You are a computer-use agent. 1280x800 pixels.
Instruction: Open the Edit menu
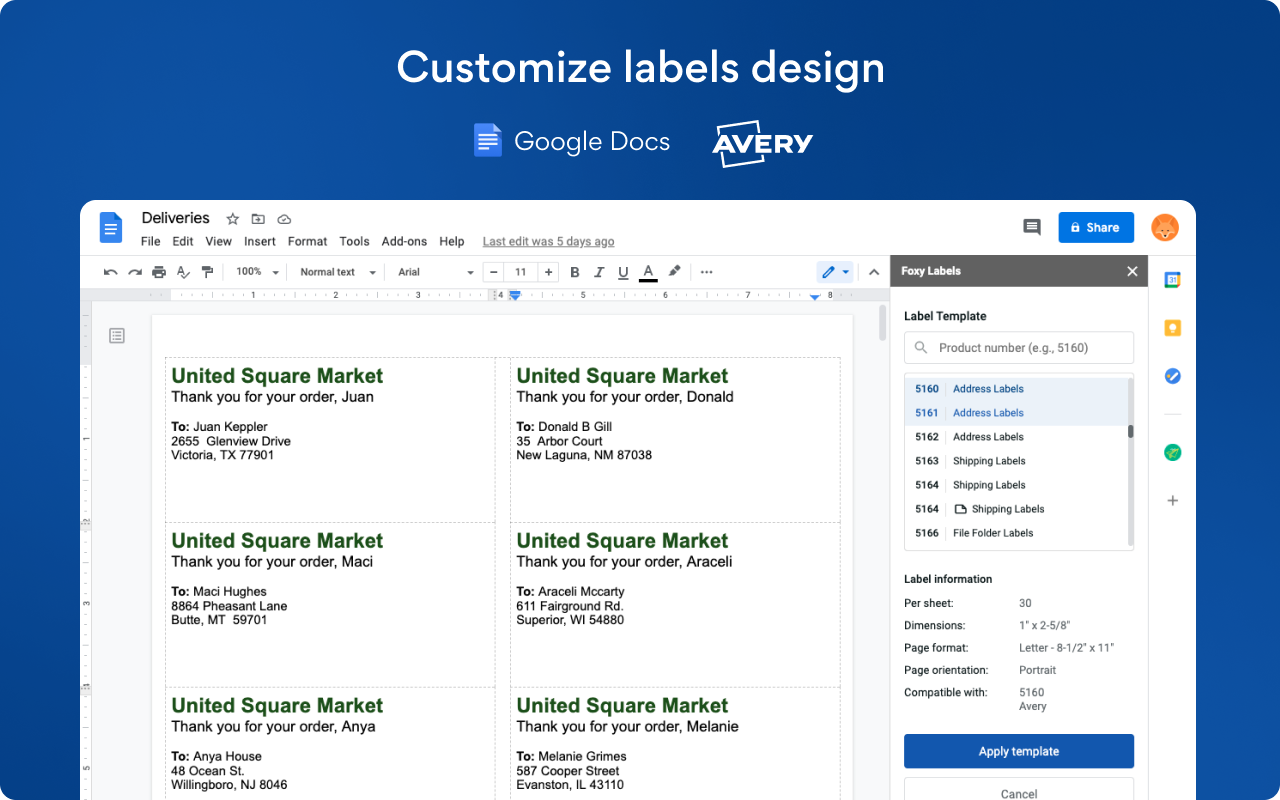pos(183,241)
